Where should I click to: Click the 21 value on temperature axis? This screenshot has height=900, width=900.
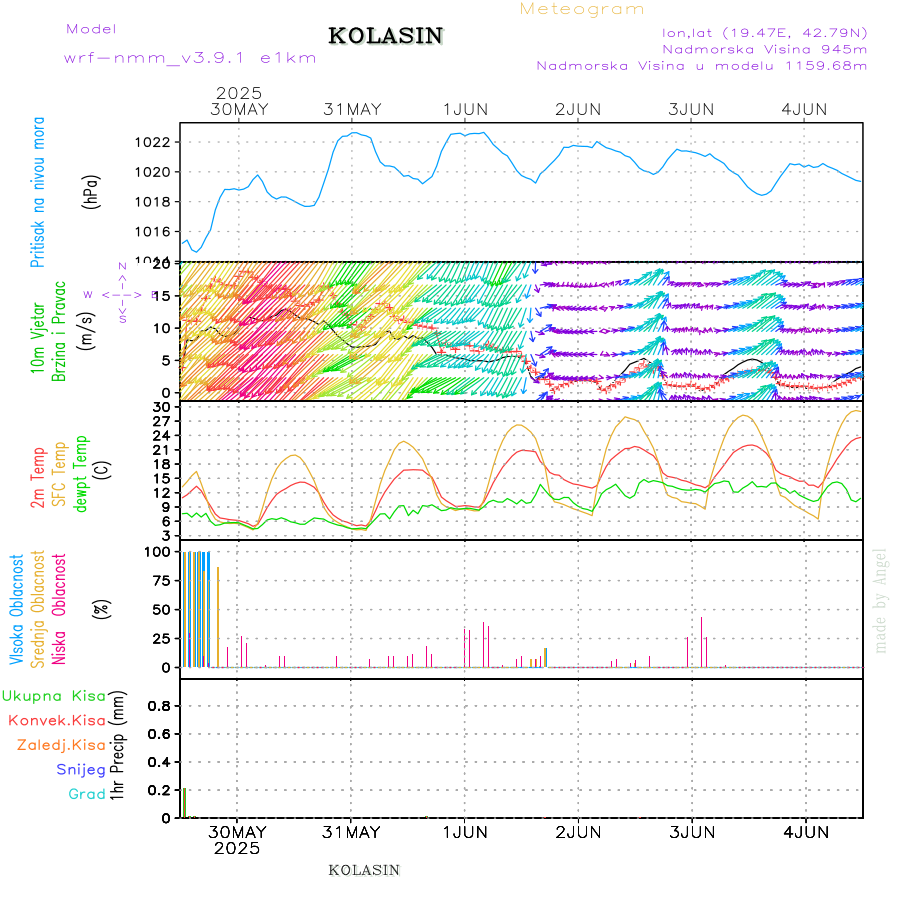click(161, 451)
